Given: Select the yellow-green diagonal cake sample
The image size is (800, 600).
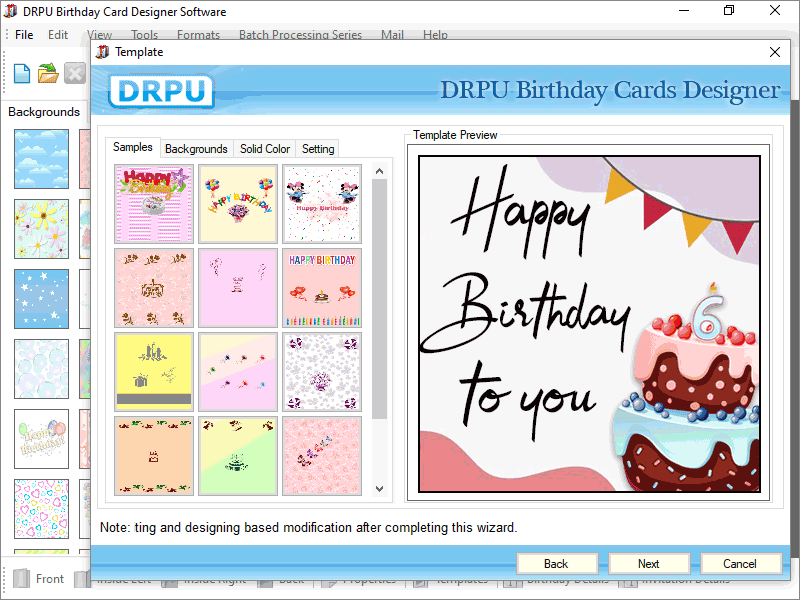Looking at the screenshot, I should coord(238,456).
